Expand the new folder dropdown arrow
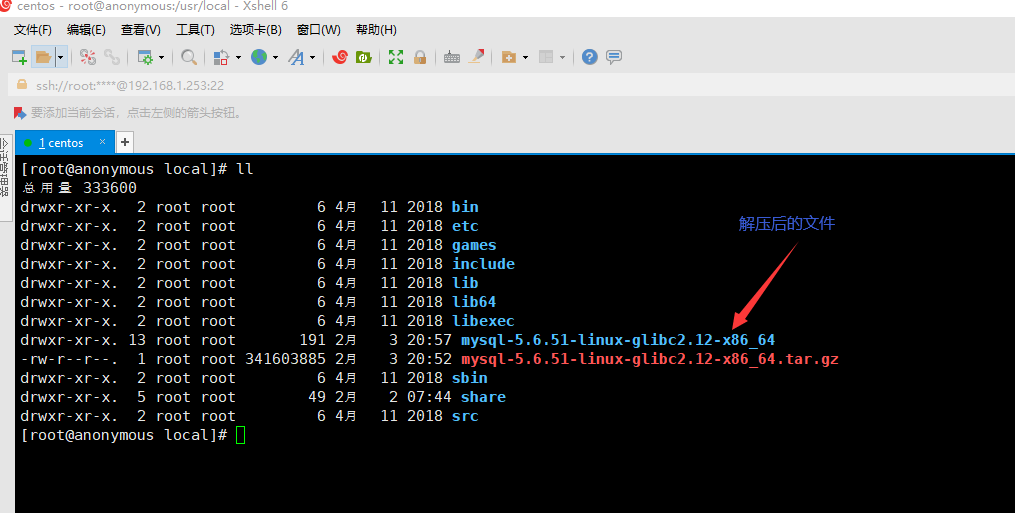Image resolution: width=1015 pixels, height=513 pixels. 525,58
